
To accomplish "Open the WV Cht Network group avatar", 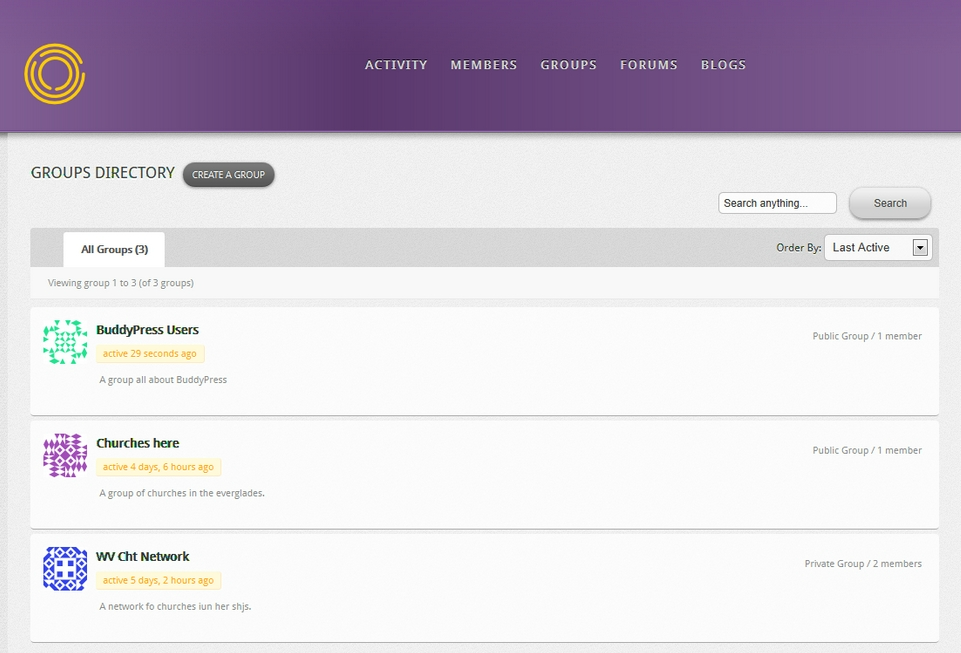I will pos(65,568).
